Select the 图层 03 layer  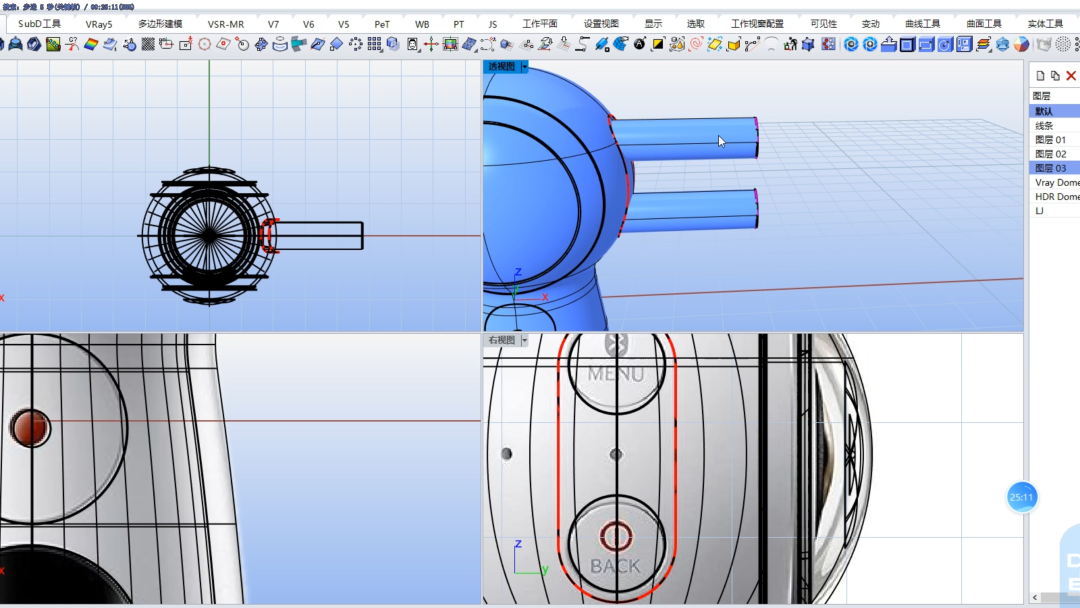[1055, 168]
